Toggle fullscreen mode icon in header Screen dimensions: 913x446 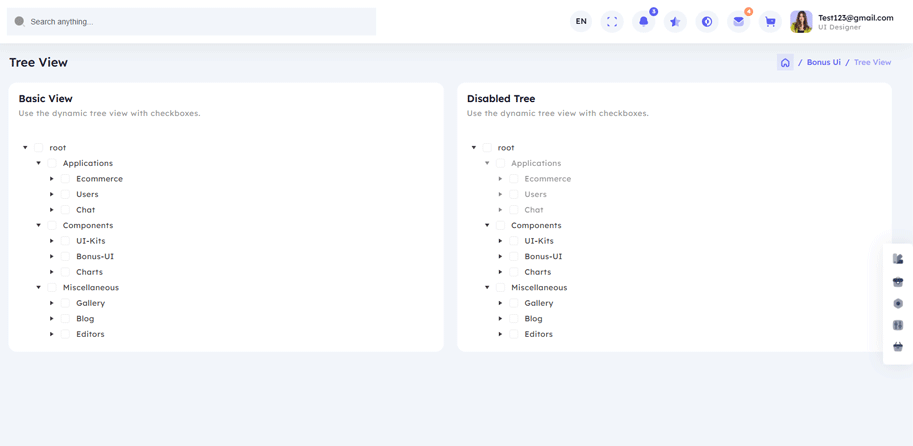(612, 21)
